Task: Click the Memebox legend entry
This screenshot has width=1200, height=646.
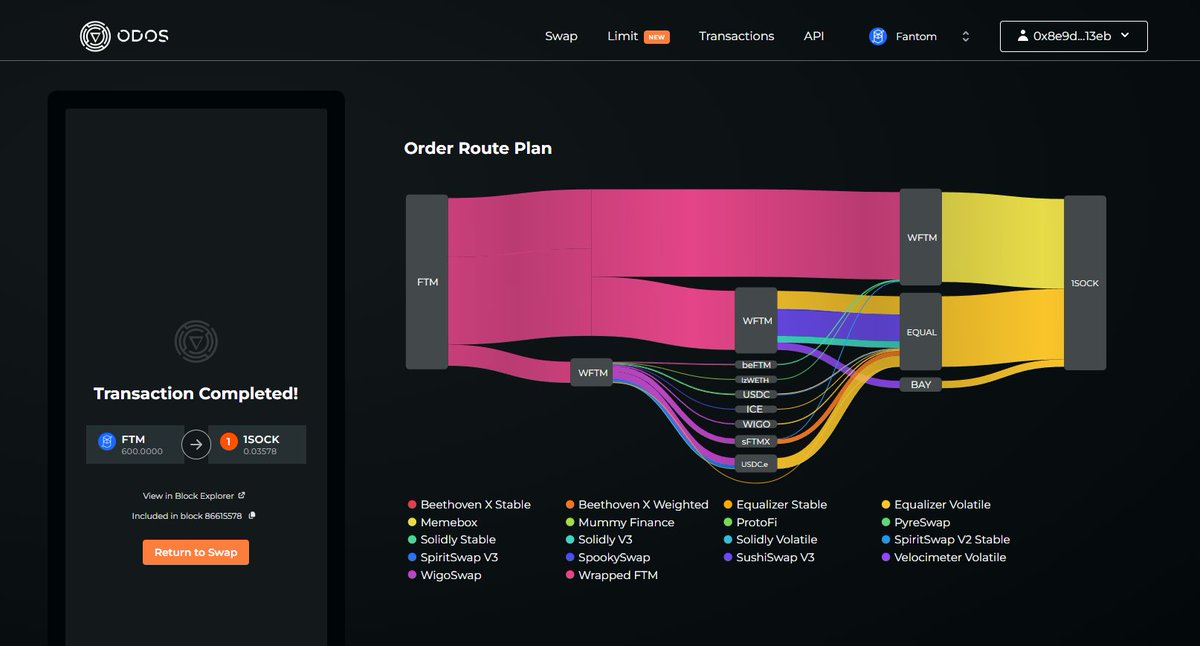Action: (445, 523)
